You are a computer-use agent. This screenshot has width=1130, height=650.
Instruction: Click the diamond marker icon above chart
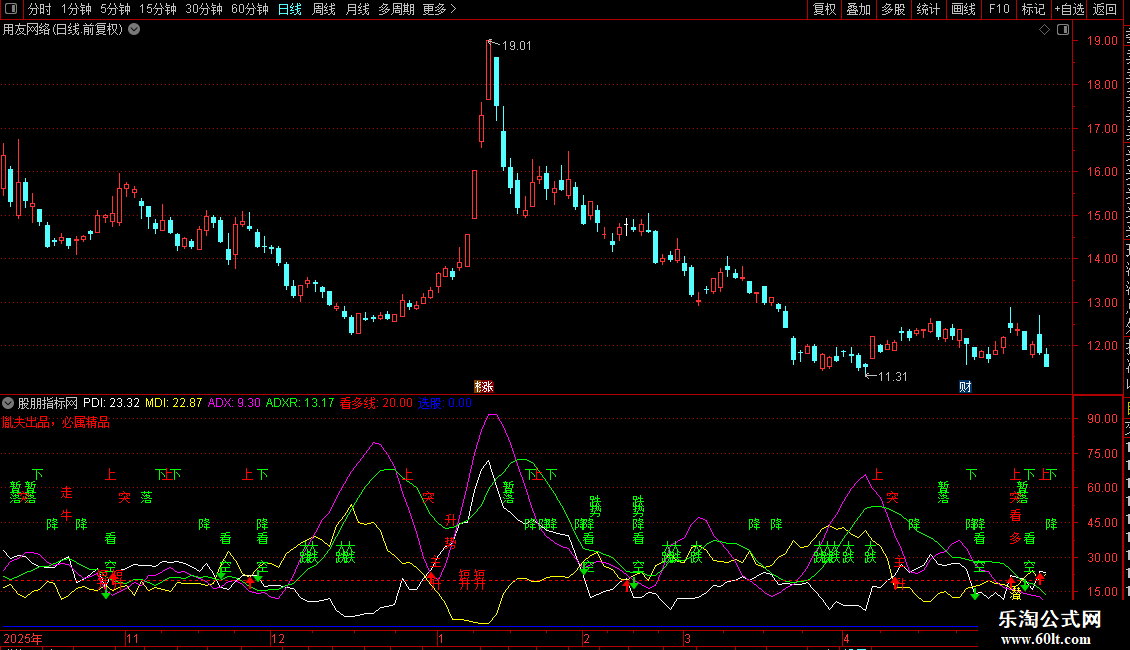click(x=1044, y=30)
